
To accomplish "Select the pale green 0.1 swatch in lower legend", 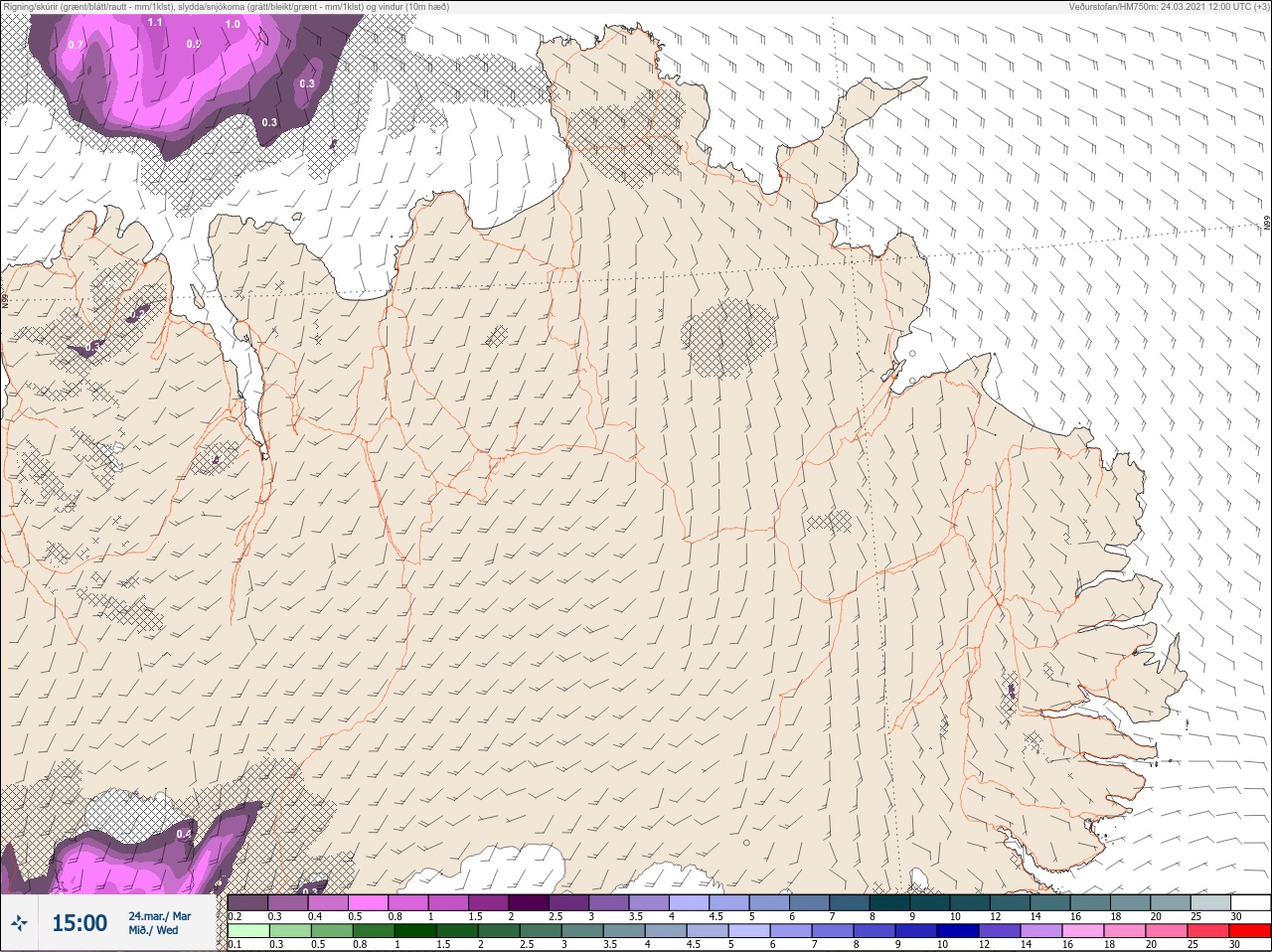I will [x=247, y=930].
